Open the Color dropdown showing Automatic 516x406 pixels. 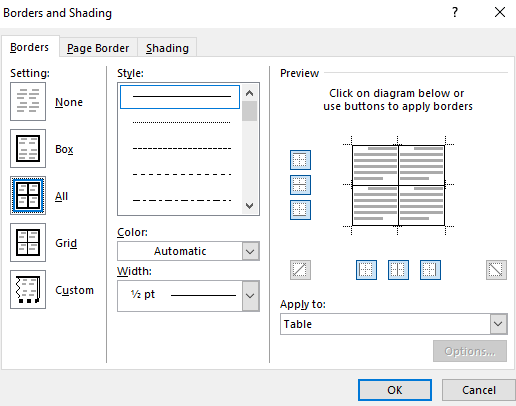(188, 251)
